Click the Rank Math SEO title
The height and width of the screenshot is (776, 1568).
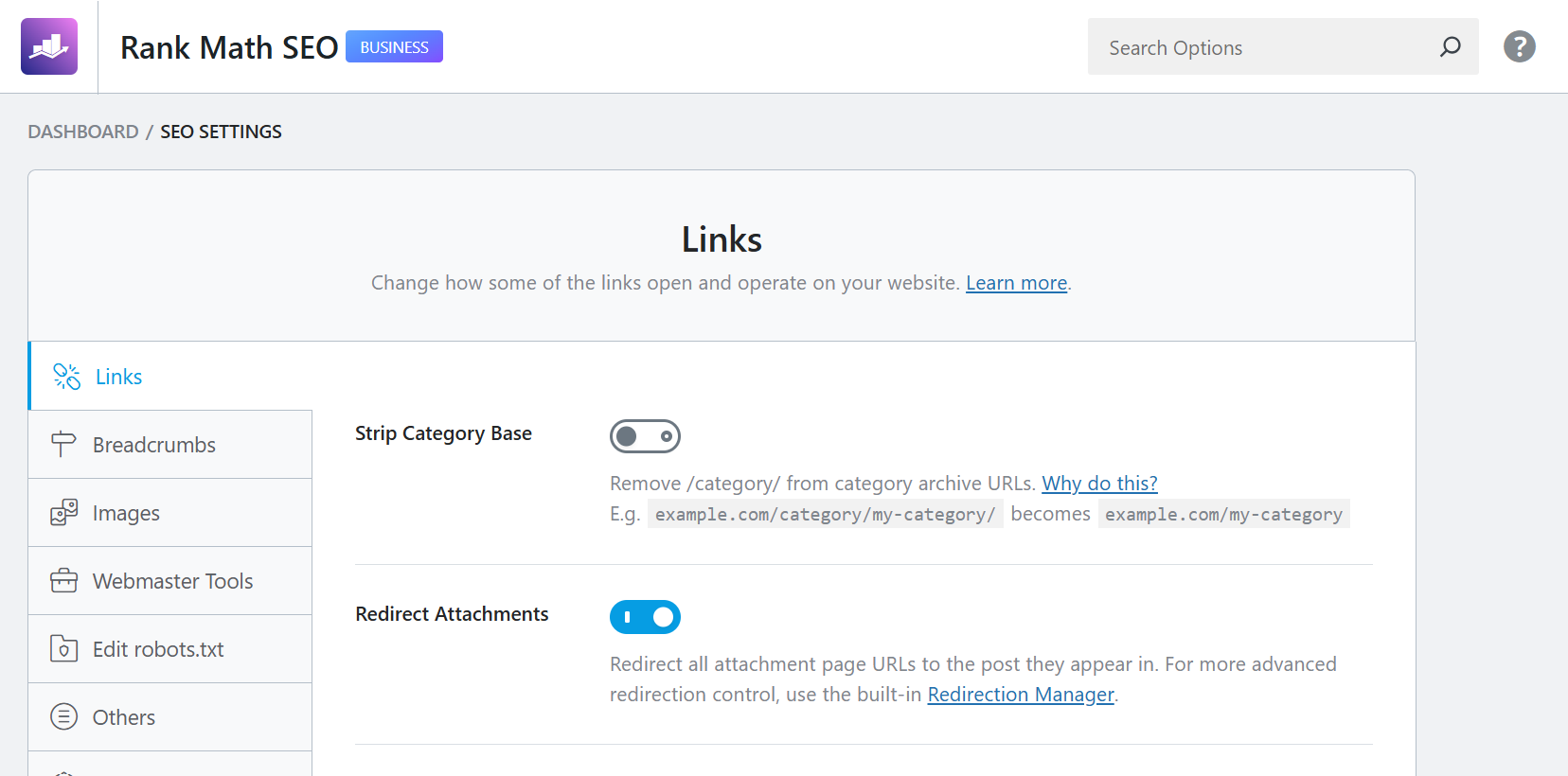coord(229,47)
